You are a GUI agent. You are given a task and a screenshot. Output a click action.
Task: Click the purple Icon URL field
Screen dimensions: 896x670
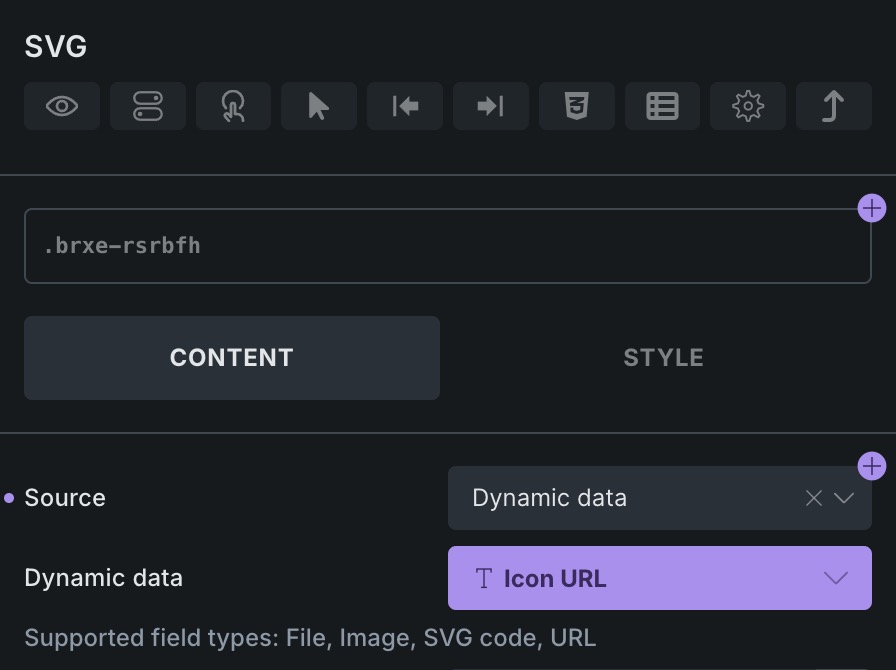coord(640,578)
